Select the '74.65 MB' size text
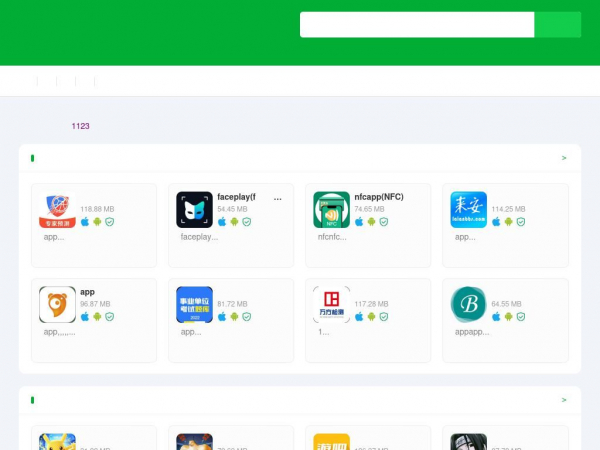 click(369, 209)
